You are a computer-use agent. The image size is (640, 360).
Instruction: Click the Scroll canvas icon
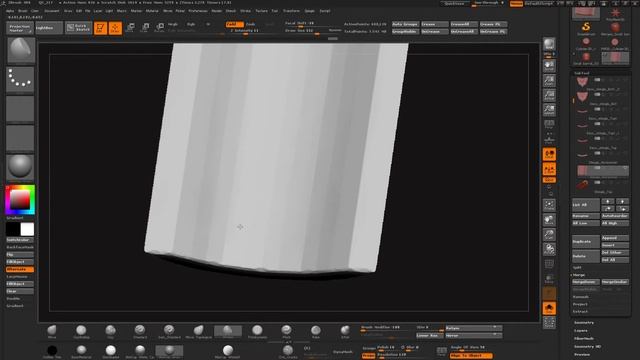click(549, 66)
